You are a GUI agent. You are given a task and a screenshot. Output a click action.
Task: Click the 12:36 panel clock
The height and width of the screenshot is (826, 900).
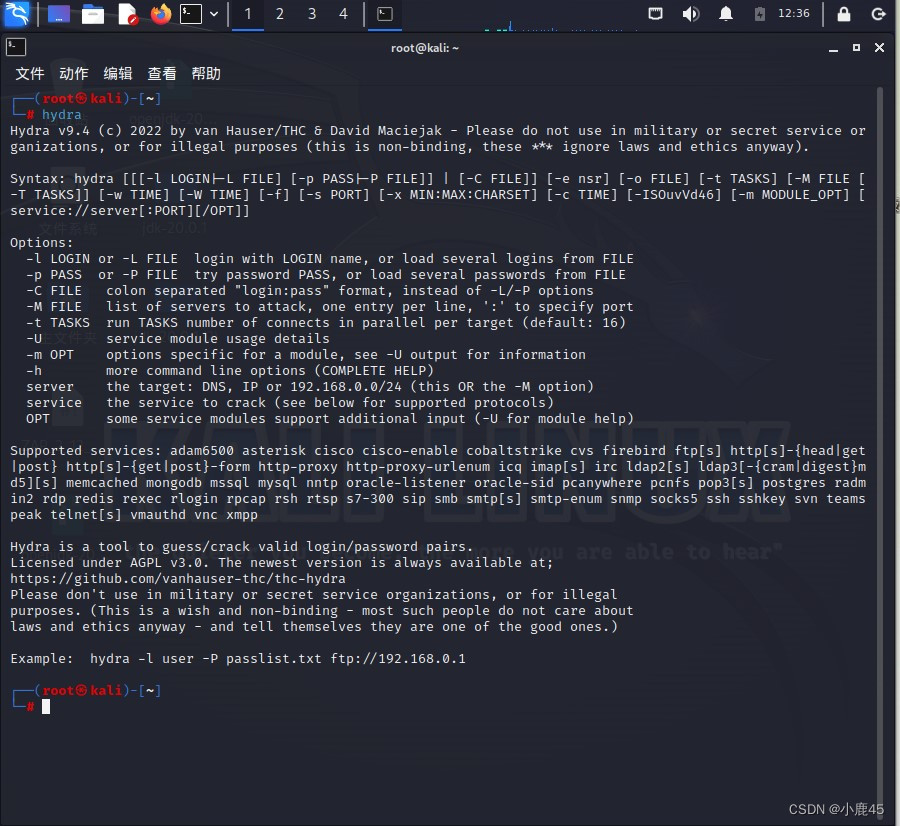(x=793, y=13)
